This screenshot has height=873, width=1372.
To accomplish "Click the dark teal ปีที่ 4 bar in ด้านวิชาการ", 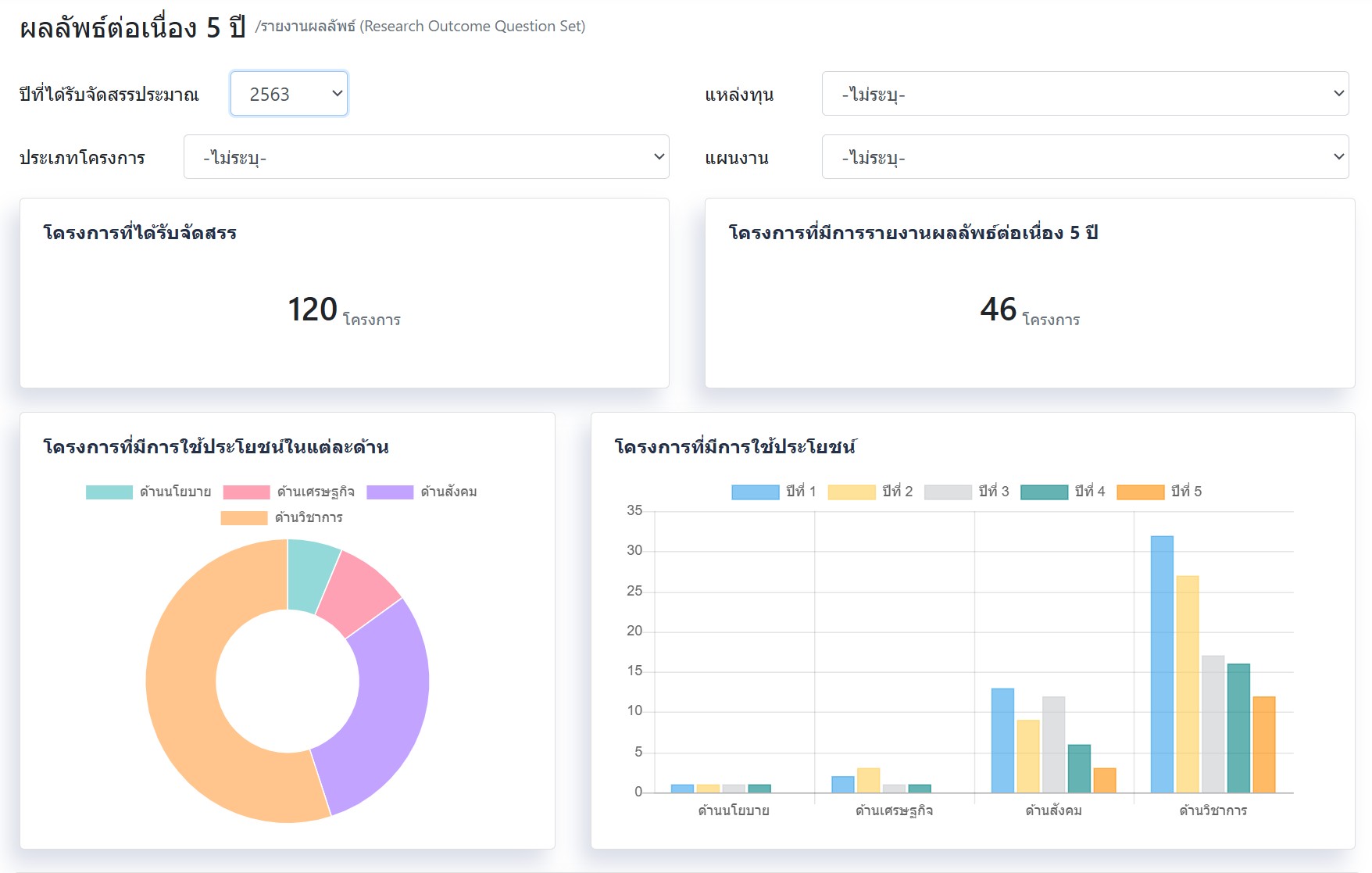I will [1238, 728].
